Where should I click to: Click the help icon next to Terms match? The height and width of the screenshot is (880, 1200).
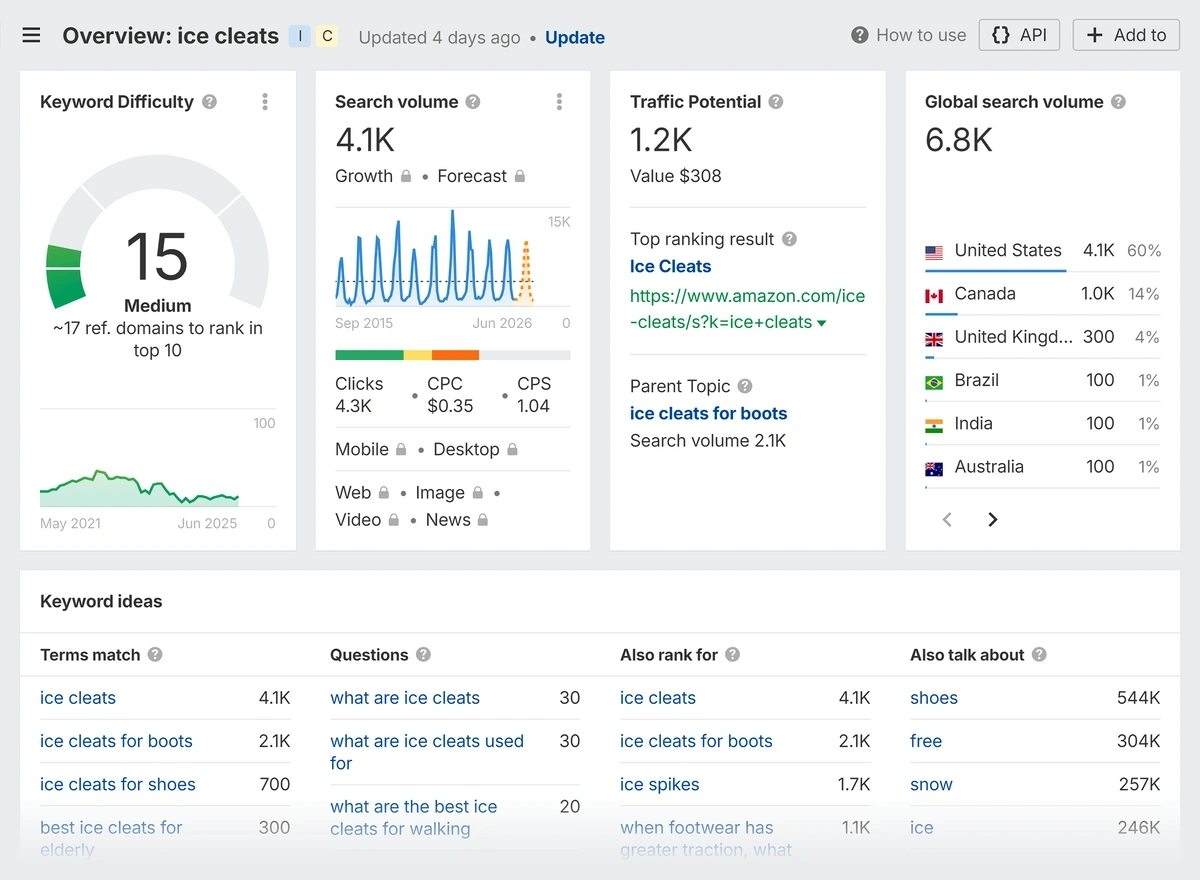155,655
